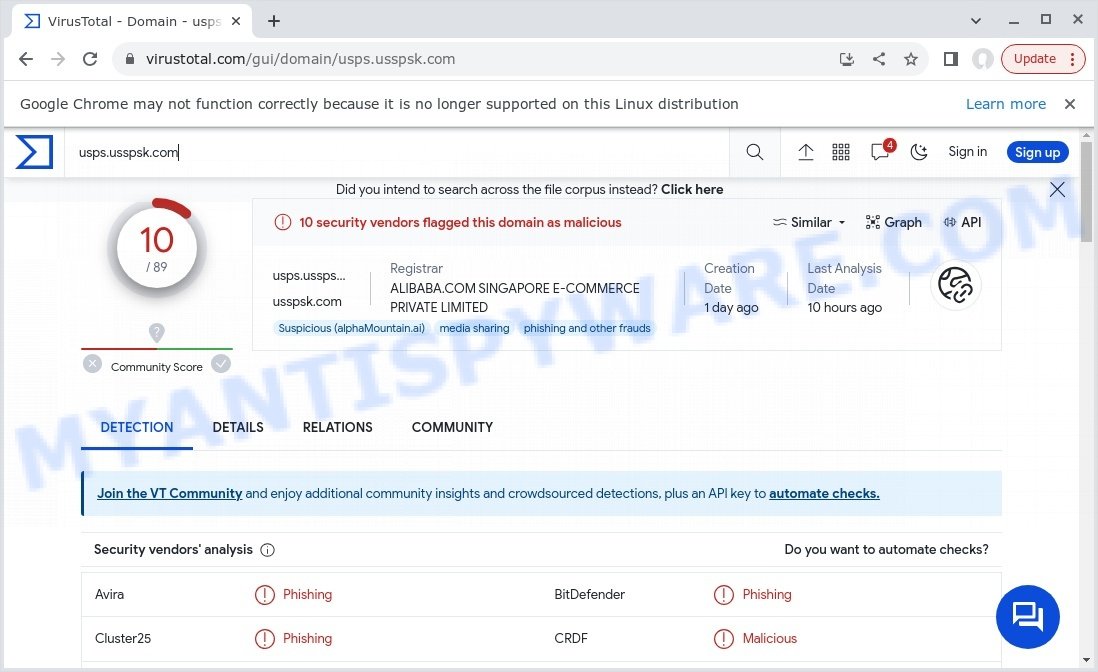Screen dimensions: 1098x672
Task: Open the chat support bubble
Action: click(x=1027, y=617)
